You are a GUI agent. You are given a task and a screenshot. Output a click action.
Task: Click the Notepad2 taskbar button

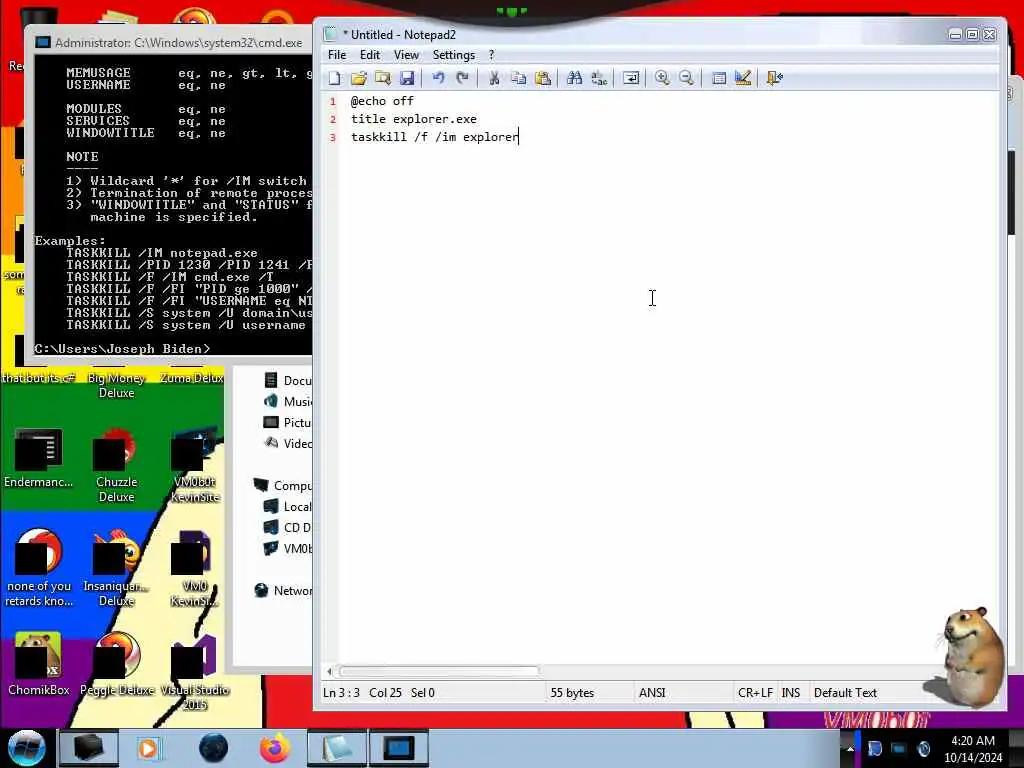tap(336, 748)
